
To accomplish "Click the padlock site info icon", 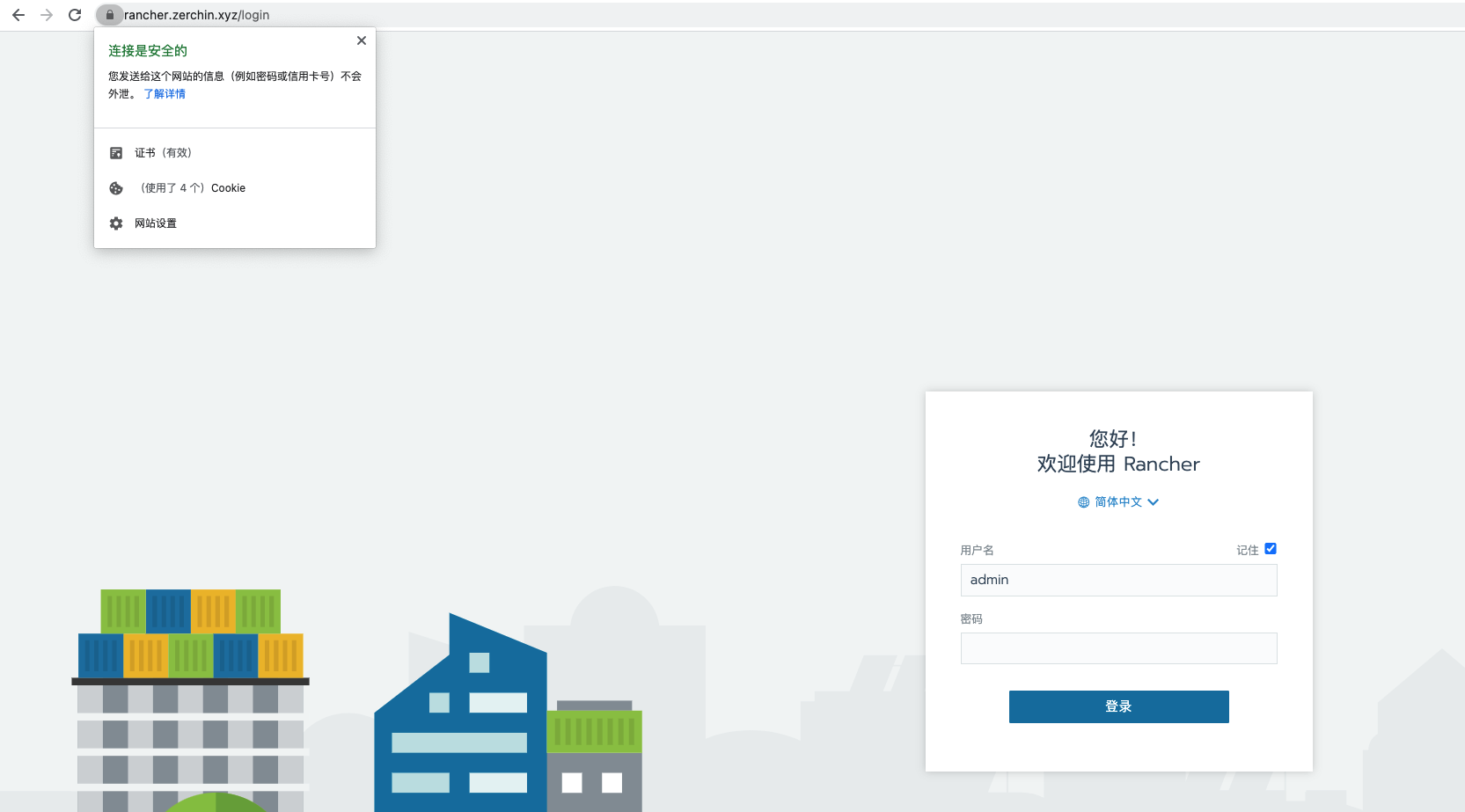I will (x=109, y=15).
